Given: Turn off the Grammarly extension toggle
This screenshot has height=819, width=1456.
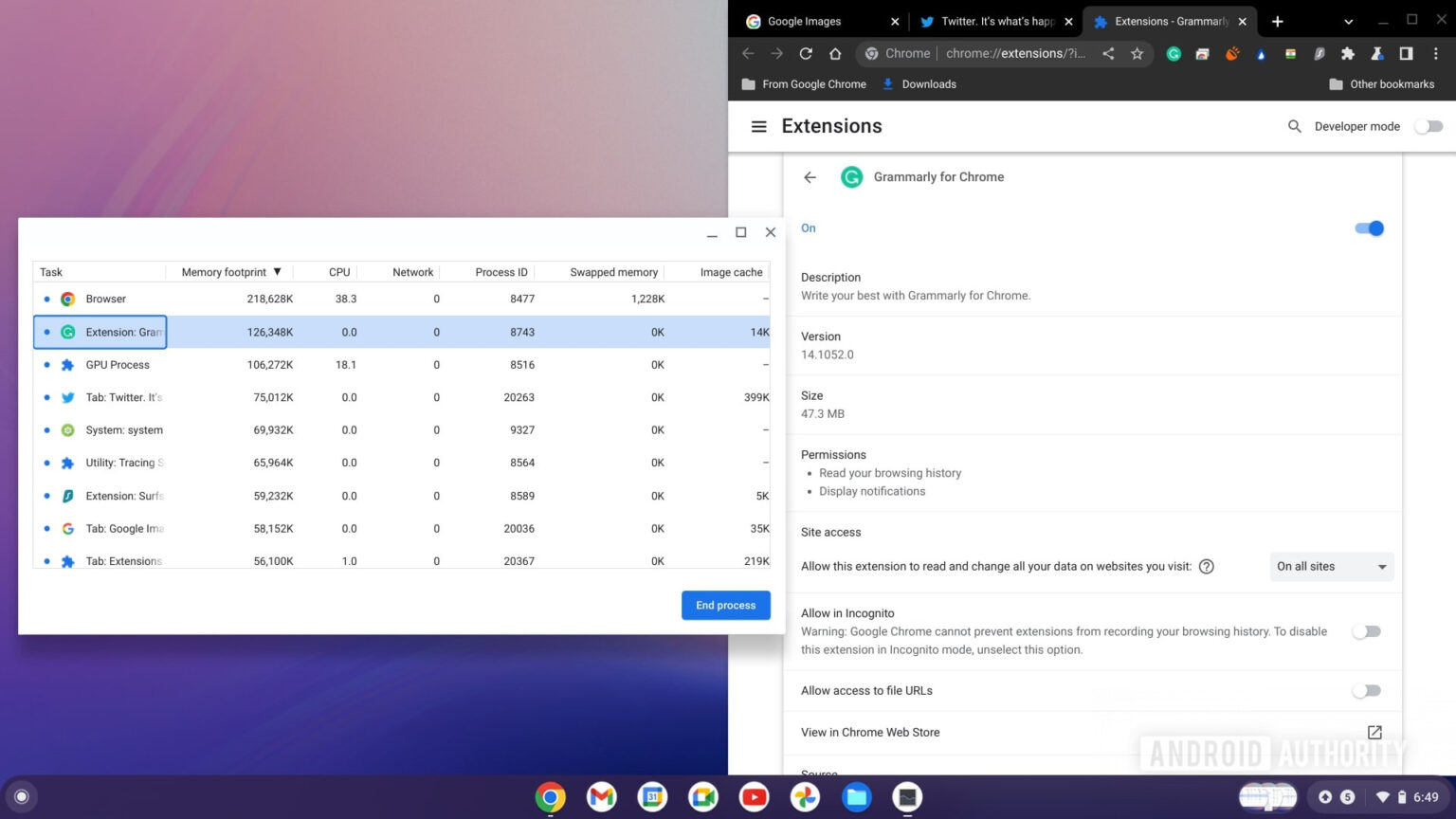Looking at the screenshot, I should 1370,228.
